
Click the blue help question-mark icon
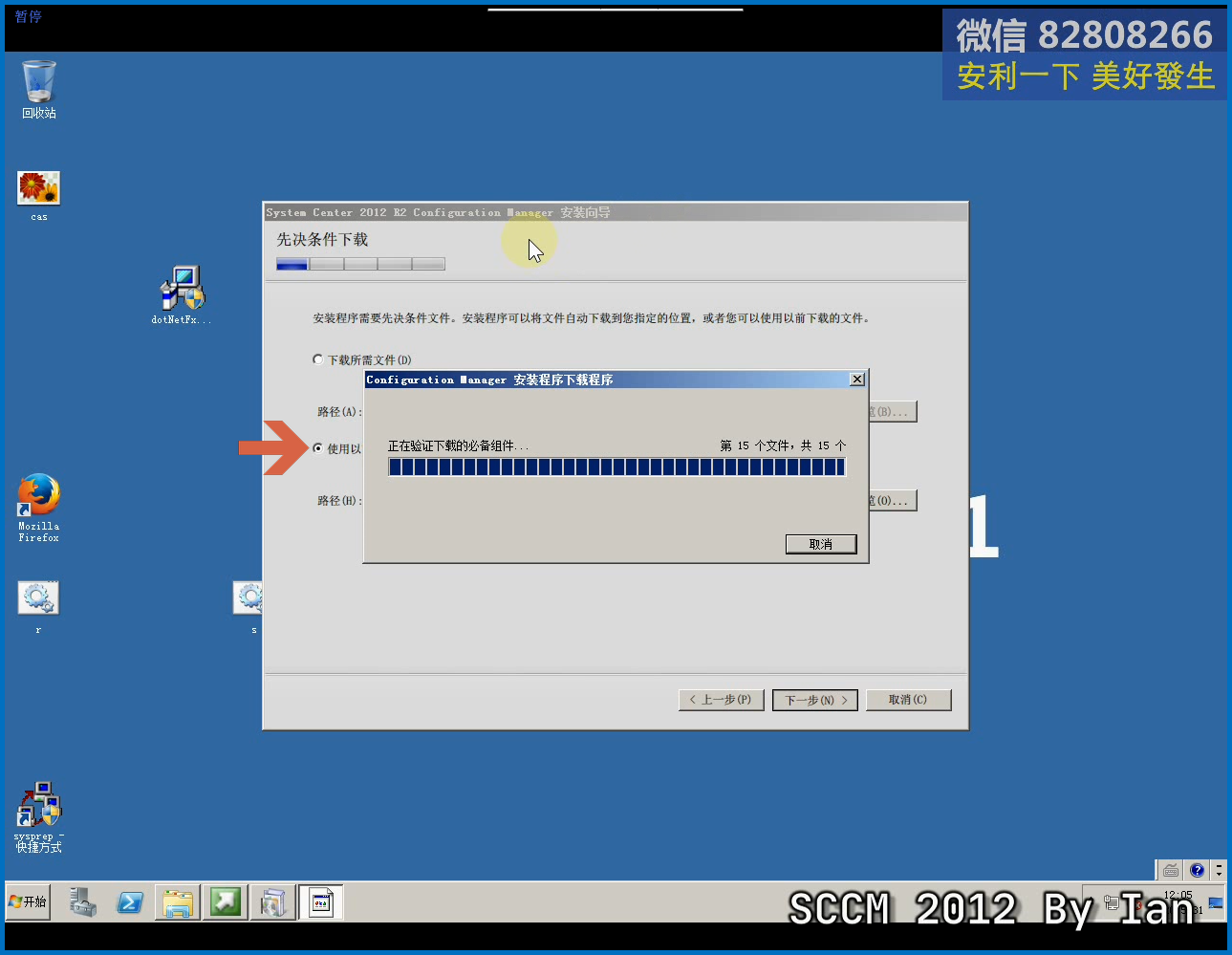click(1198, 870)
